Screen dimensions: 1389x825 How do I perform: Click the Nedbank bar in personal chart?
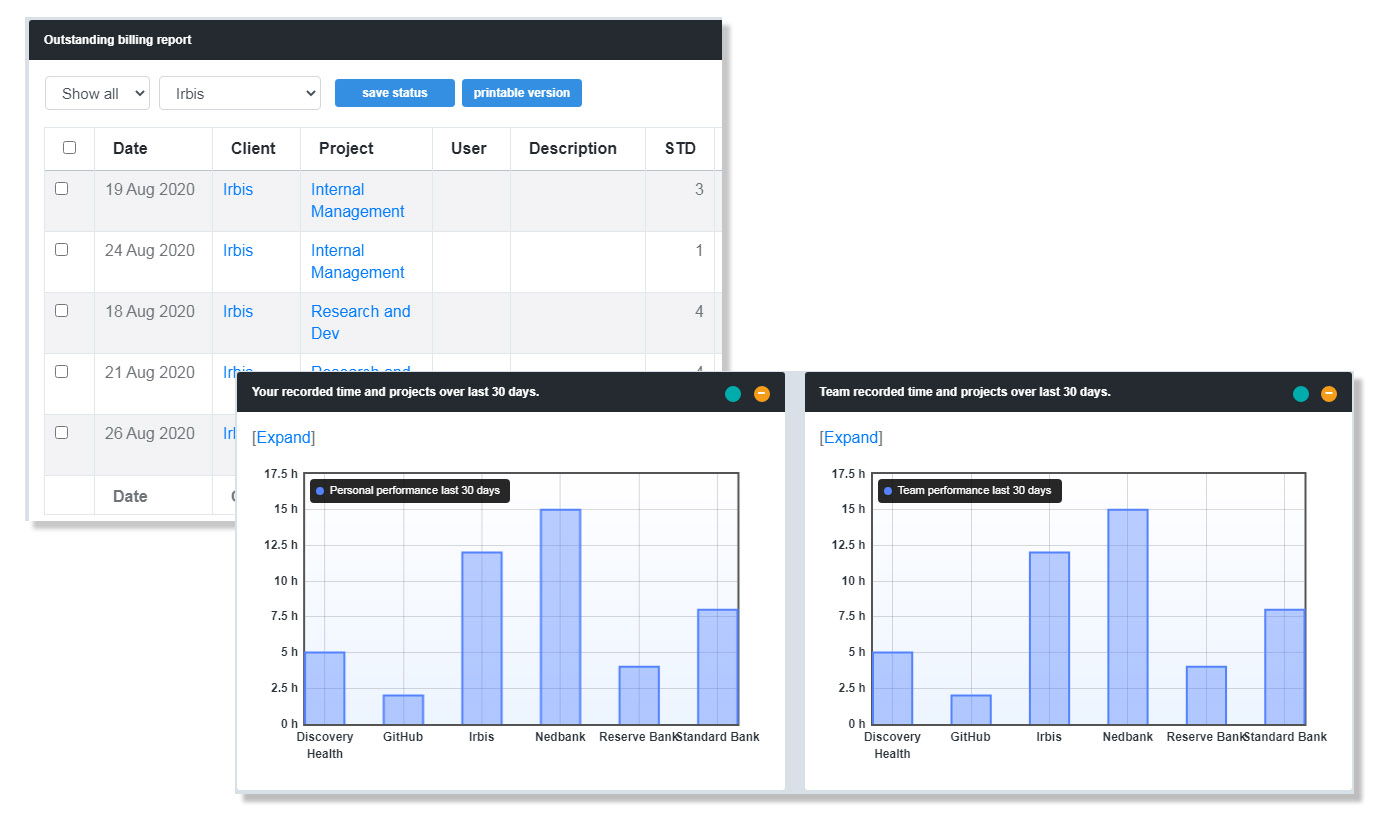(x=560, y=617)
